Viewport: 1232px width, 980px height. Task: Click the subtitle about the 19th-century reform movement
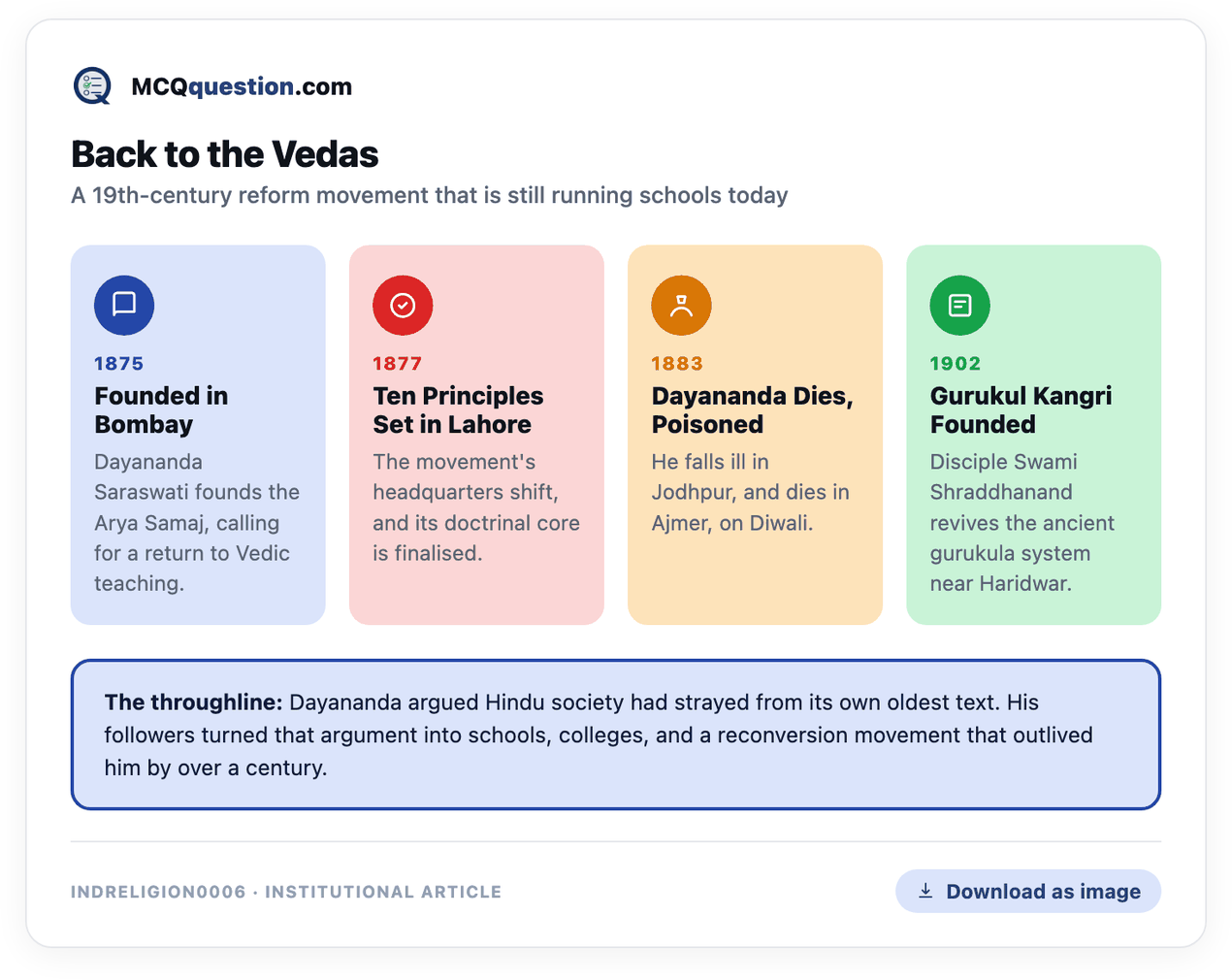coord(429,196)
